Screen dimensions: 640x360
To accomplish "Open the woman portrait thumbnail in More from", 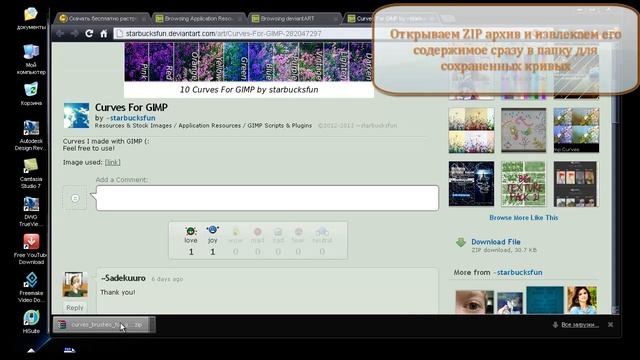I will click(x=582, y=300).
